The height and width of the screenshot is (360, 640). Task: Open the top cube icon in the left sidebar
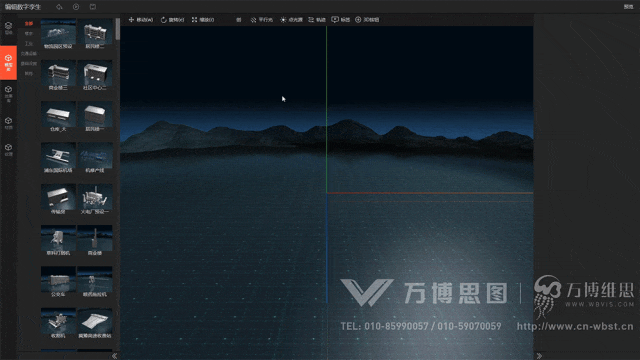[8, 28]
